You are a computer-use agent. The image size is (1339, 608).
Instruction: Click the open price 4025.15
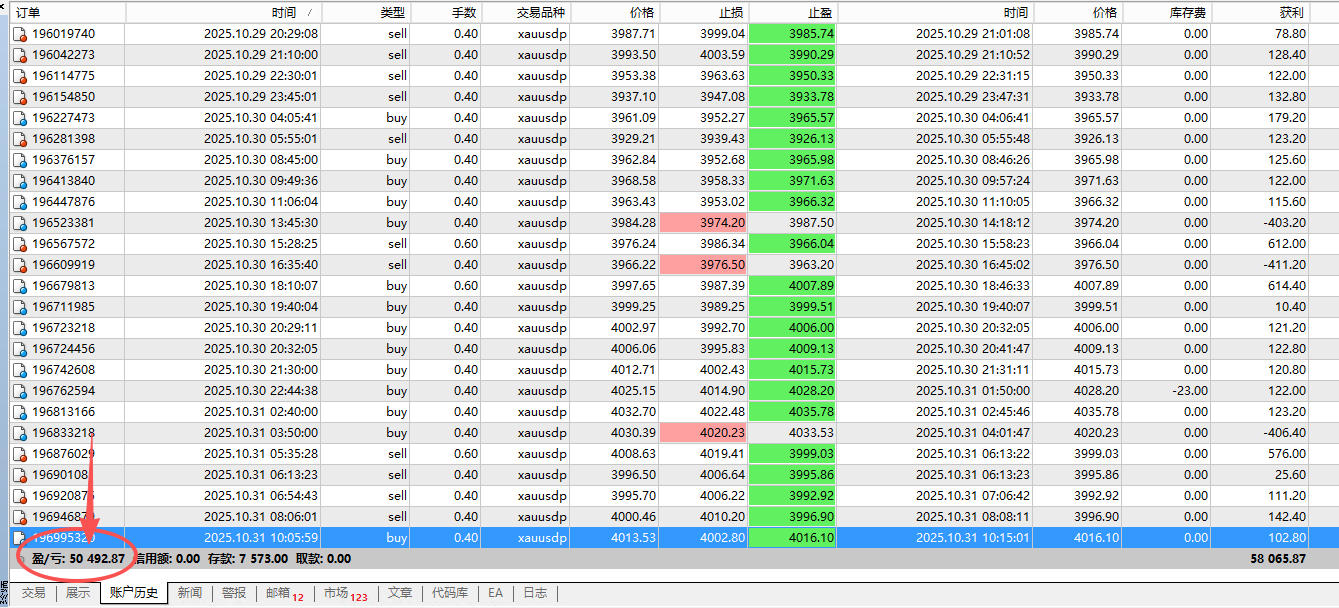pyautogui.click(x=635, y=391)
